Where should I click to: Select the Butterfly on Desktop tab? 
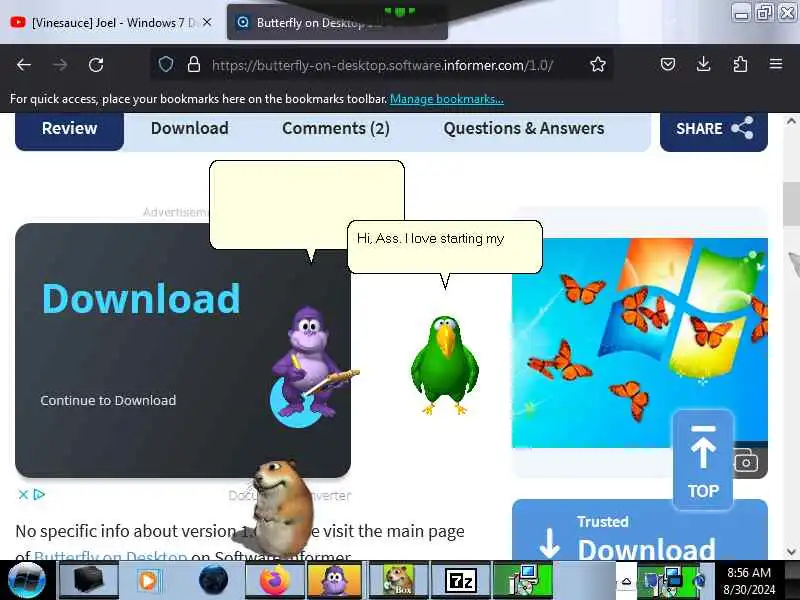pos(337,22)
